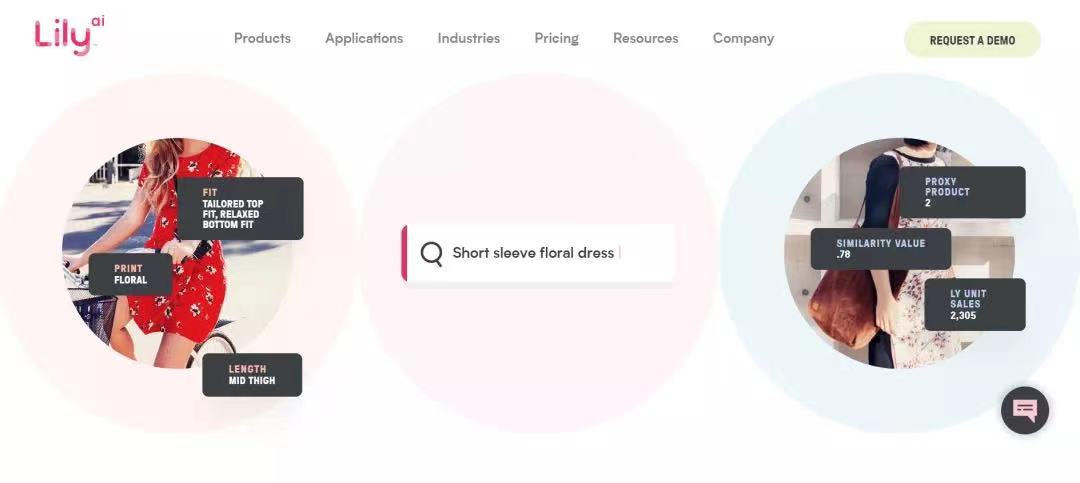Click the Lily AI logo
Image resolution: width=1080 pixels, height=483 pixels.
[x=69, y=36]
